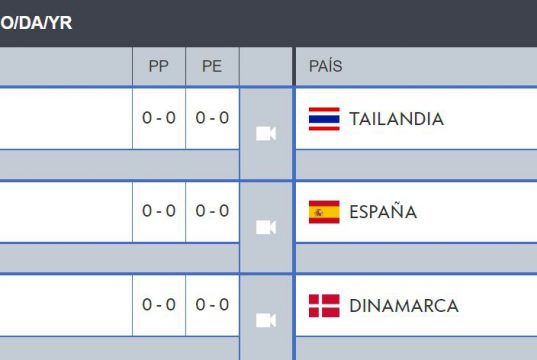Open the video camera icon in Tailandia row
Screen dimensions: 537x360
pos(266,134)
